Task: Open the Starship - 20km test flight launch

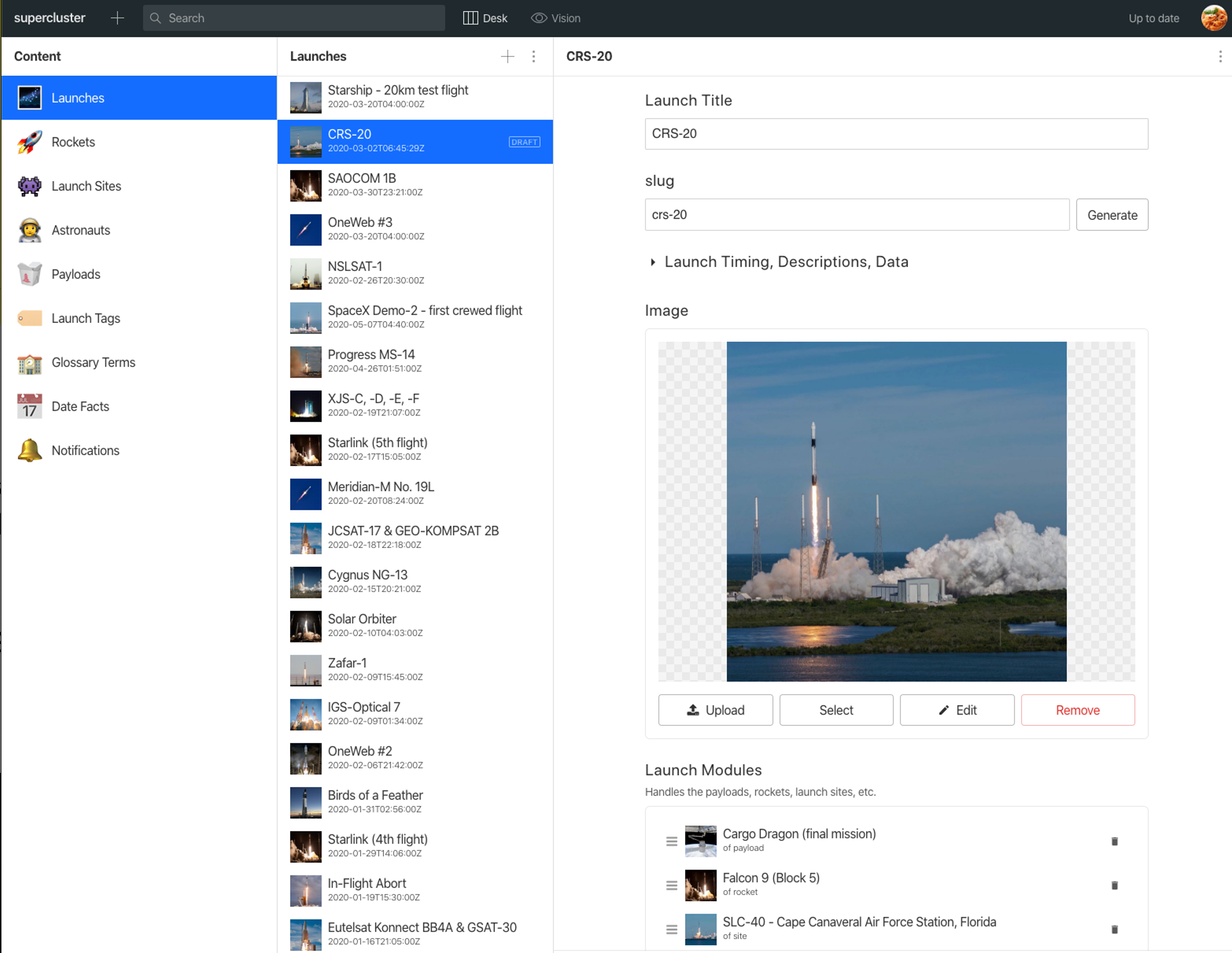Action: (x=415, y=98)
